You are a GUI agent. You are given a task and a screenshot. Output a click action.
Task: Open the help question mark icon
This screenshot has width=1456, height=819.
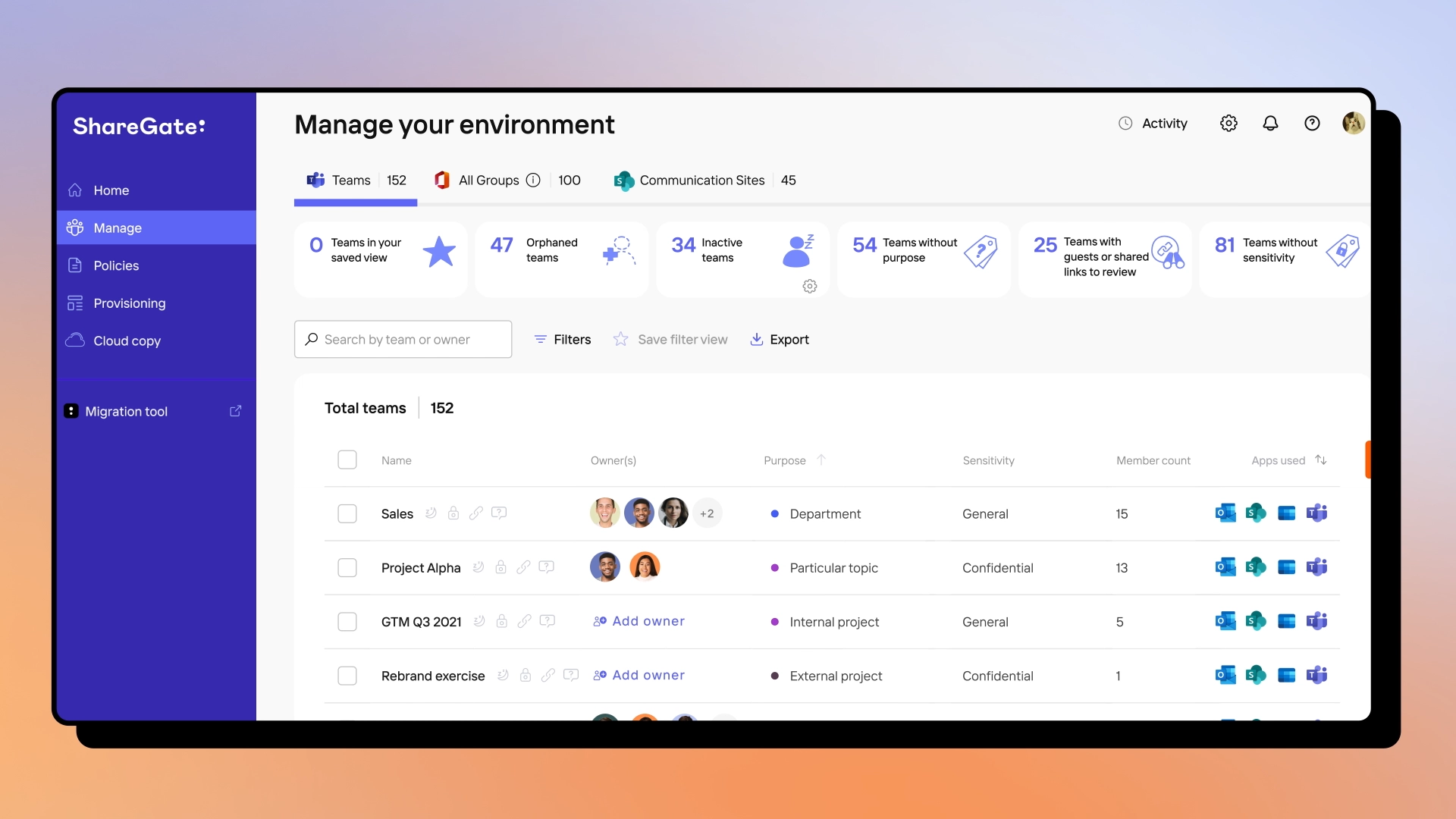[1312, 123]
